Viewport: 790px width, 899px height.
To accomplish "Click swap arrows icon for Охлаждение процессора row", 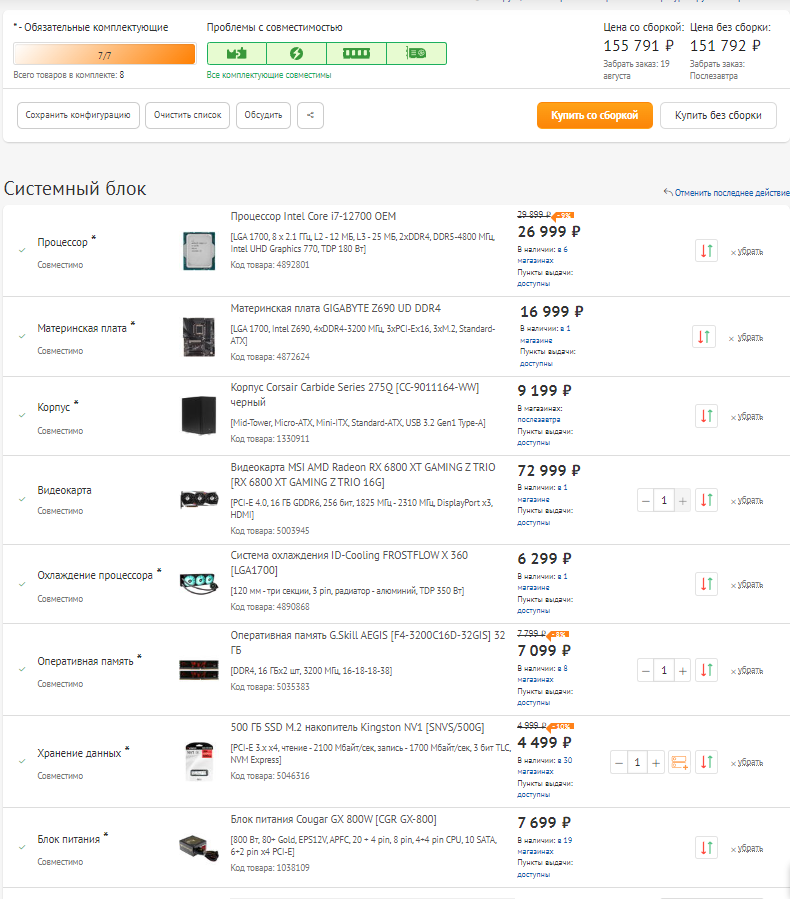I will [706, 584].
